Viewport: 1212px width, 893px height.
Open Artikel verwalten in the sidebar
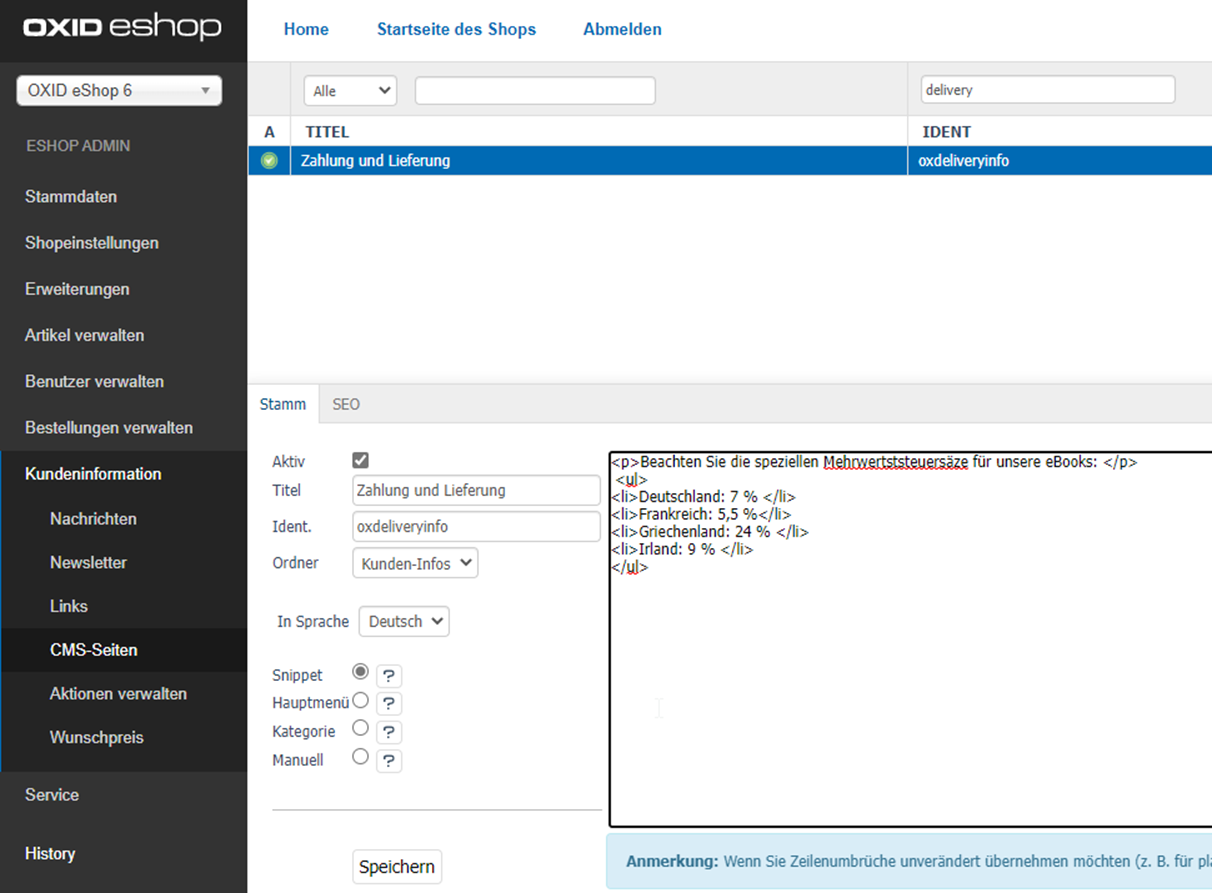pyautogui.click(x=85, y=336)
